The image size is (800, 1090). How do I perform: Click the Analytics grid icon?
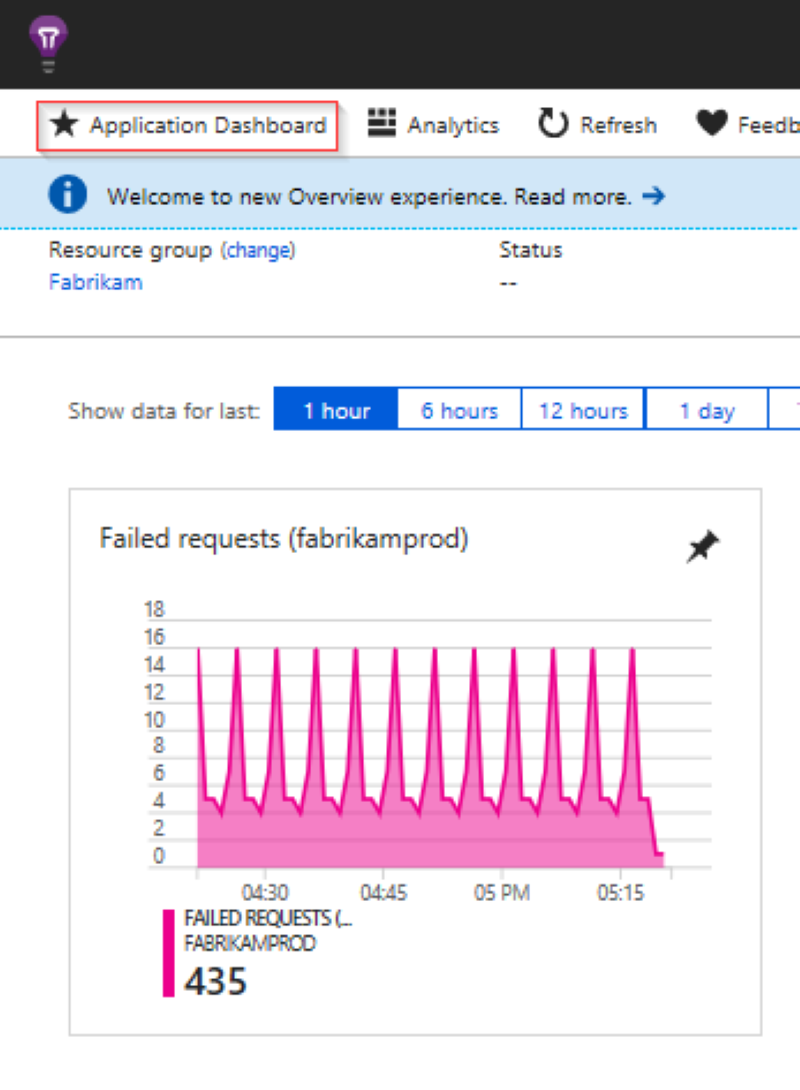pyautogui.click(x=382, y=123)
